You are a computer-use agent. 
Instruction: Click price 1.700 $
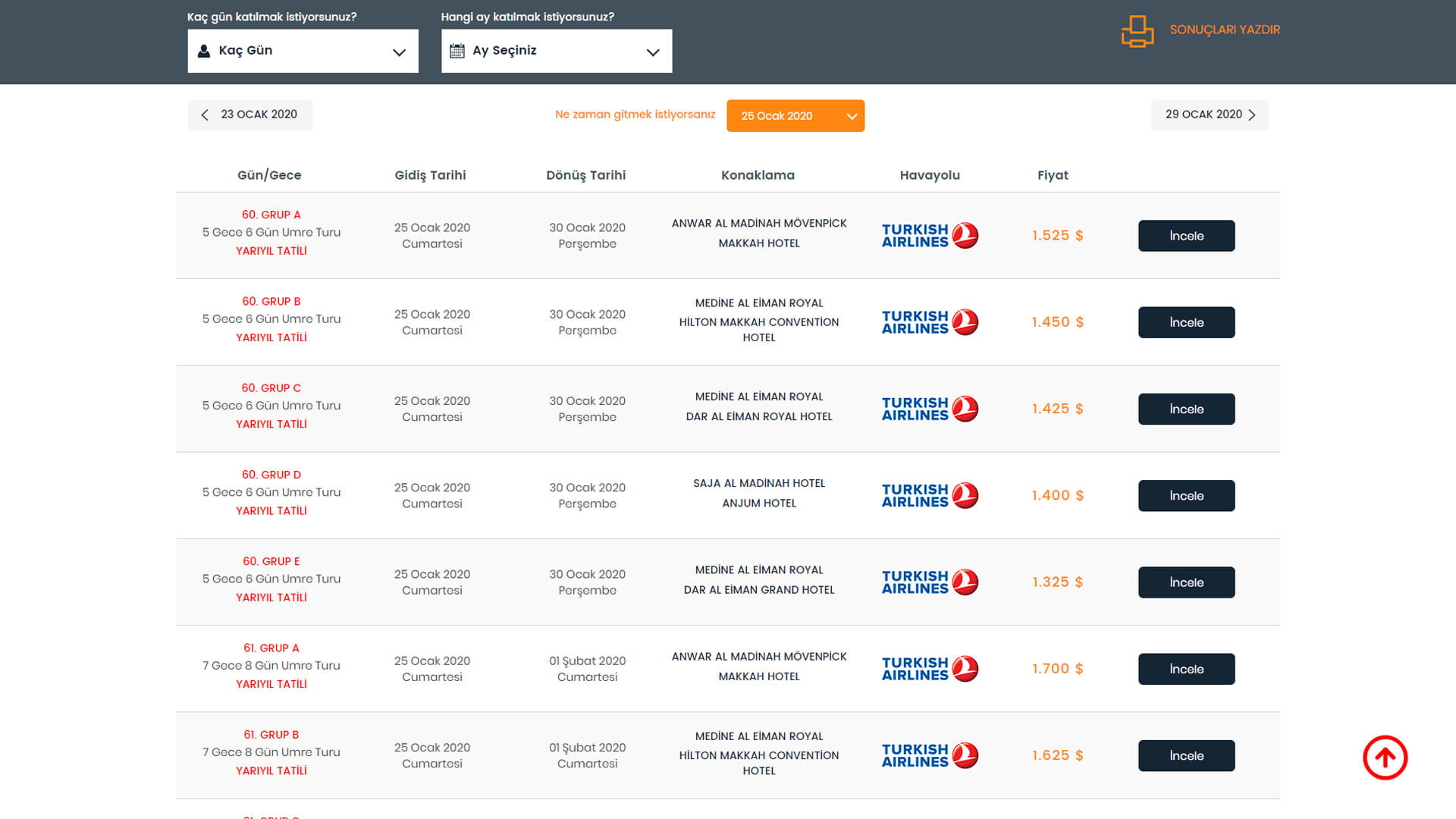click(1057, 669)
